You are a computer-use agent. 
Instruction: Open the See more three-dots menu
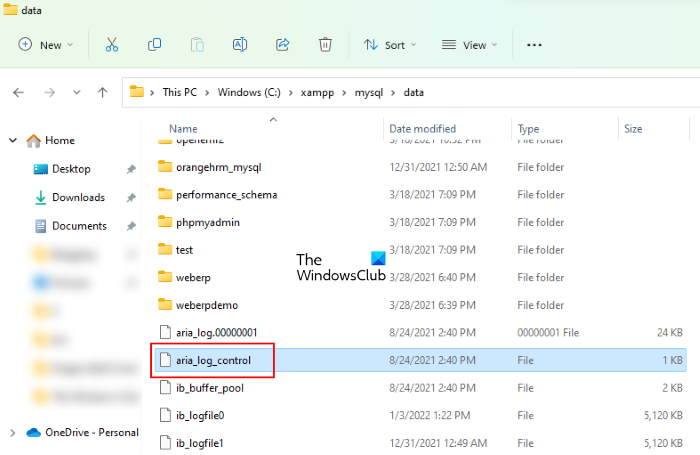[534, 45]
